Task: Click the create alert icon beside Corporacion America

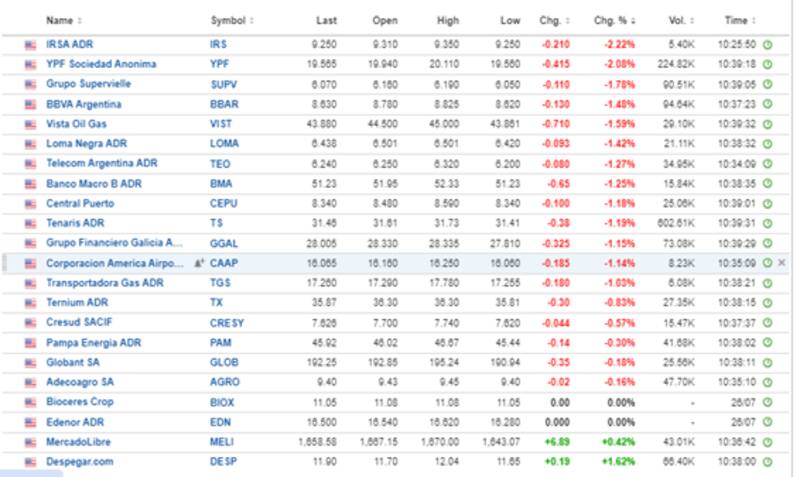Action: pos(197,263)
